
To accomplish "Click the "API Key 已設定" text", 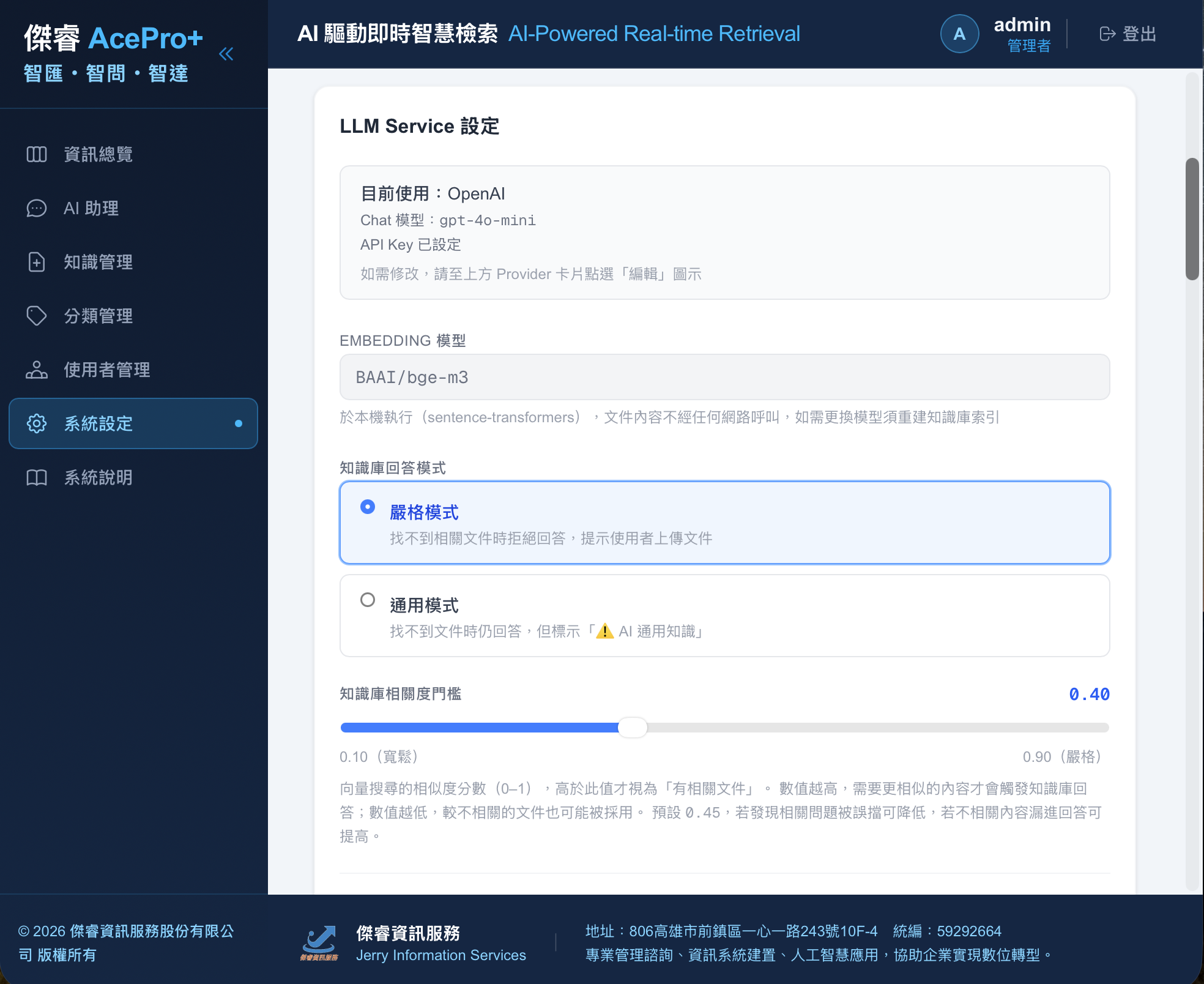I will [x=411, y=245].
